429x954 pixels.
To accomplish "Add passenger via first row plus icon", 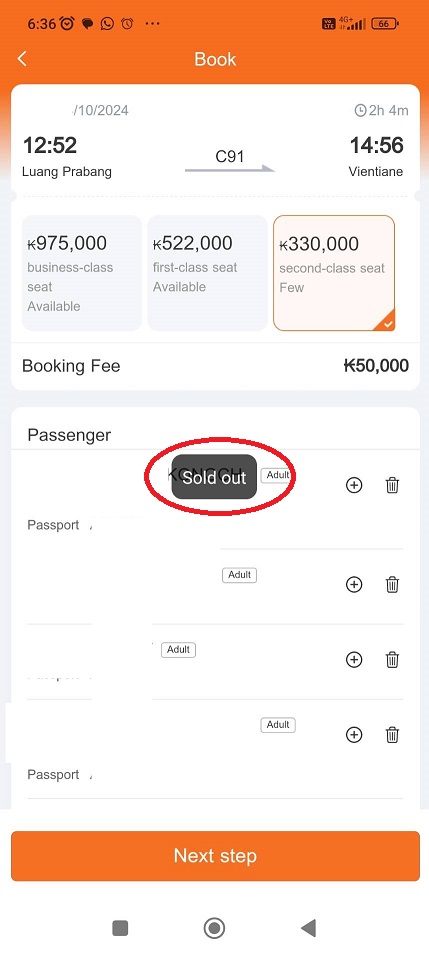I will [x=354, y=485].
